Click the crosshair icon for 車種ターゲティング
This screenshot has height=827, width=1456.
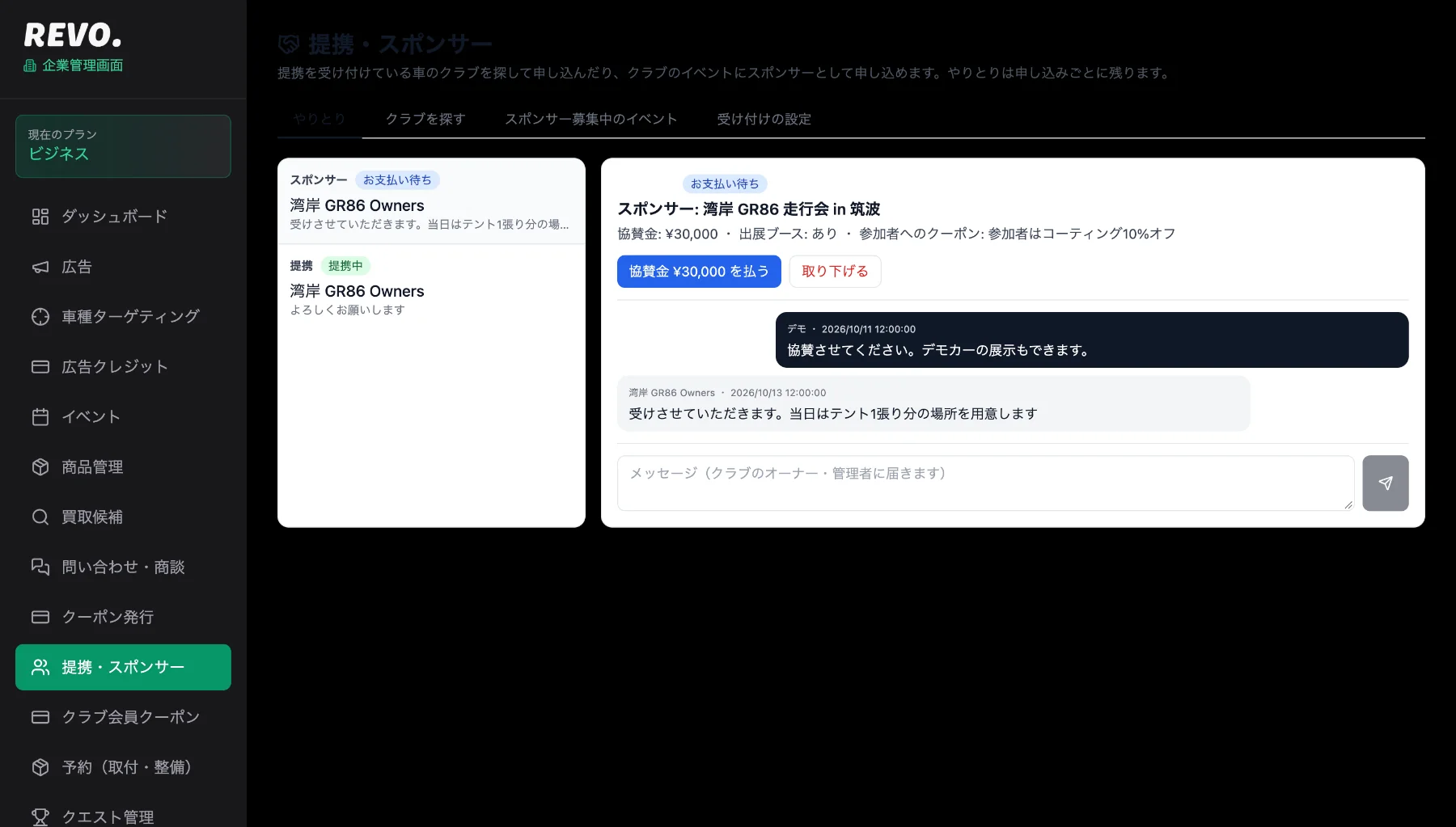(40, 317)
